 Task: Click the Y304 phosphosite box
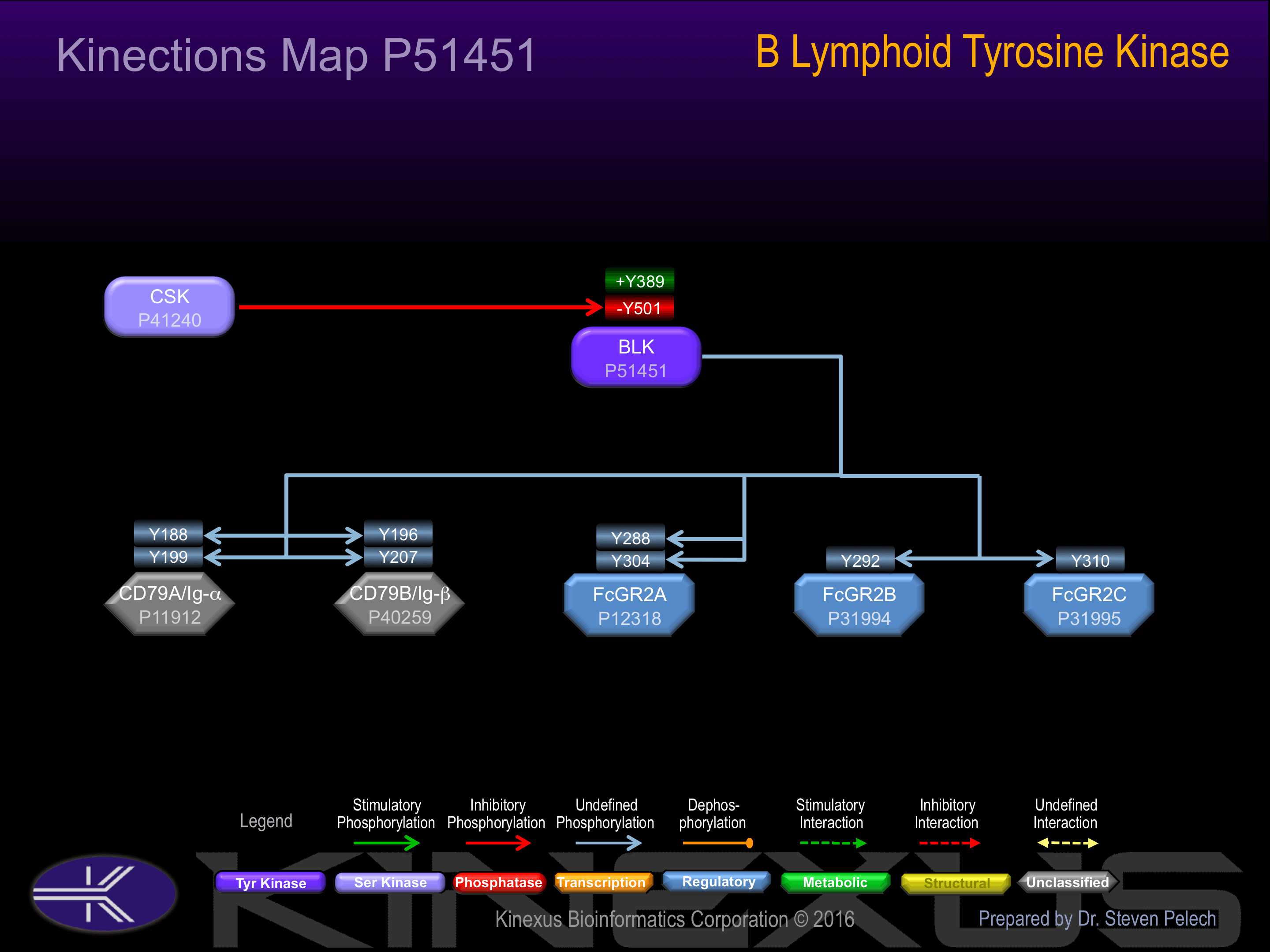click(x=631, y=561)
